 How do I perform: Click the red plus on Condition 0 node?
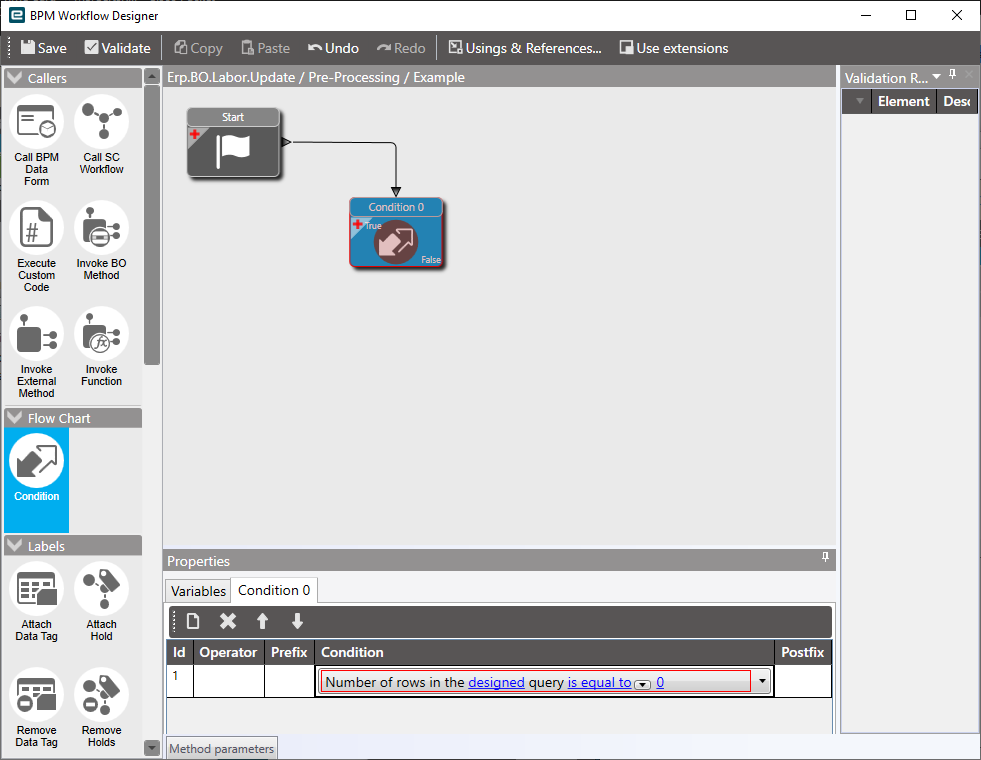tap(357, 224)
